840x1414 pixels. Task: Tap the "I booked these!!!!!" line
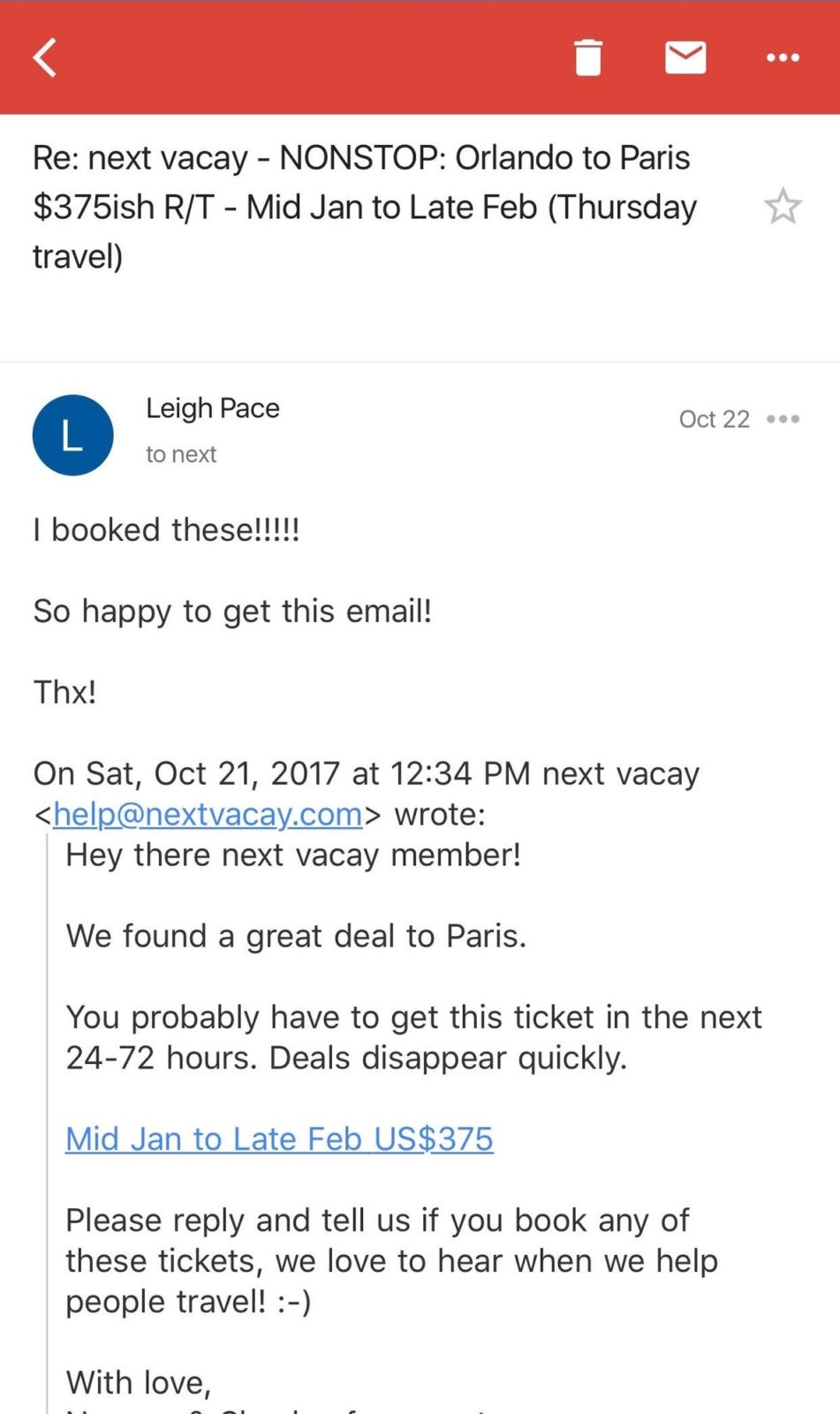coord(166,530)
